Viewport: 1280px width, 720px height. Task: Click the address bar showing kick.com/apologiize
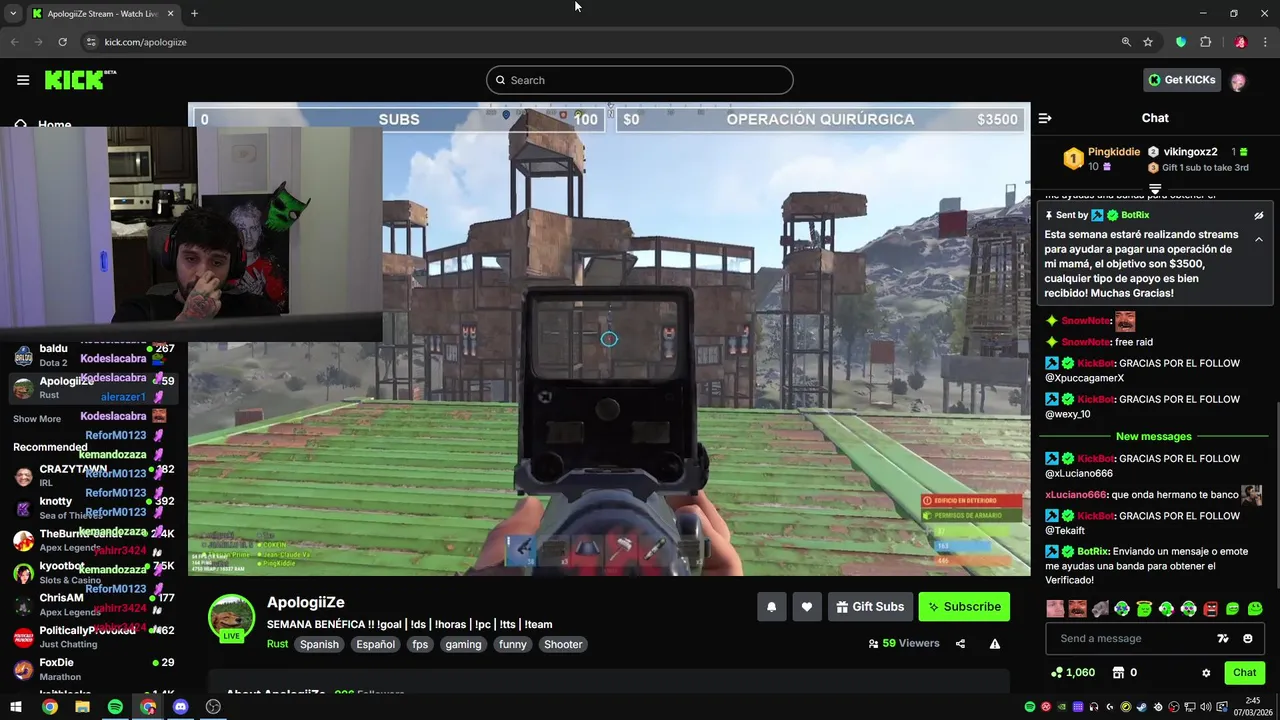(x=600, y=42)
